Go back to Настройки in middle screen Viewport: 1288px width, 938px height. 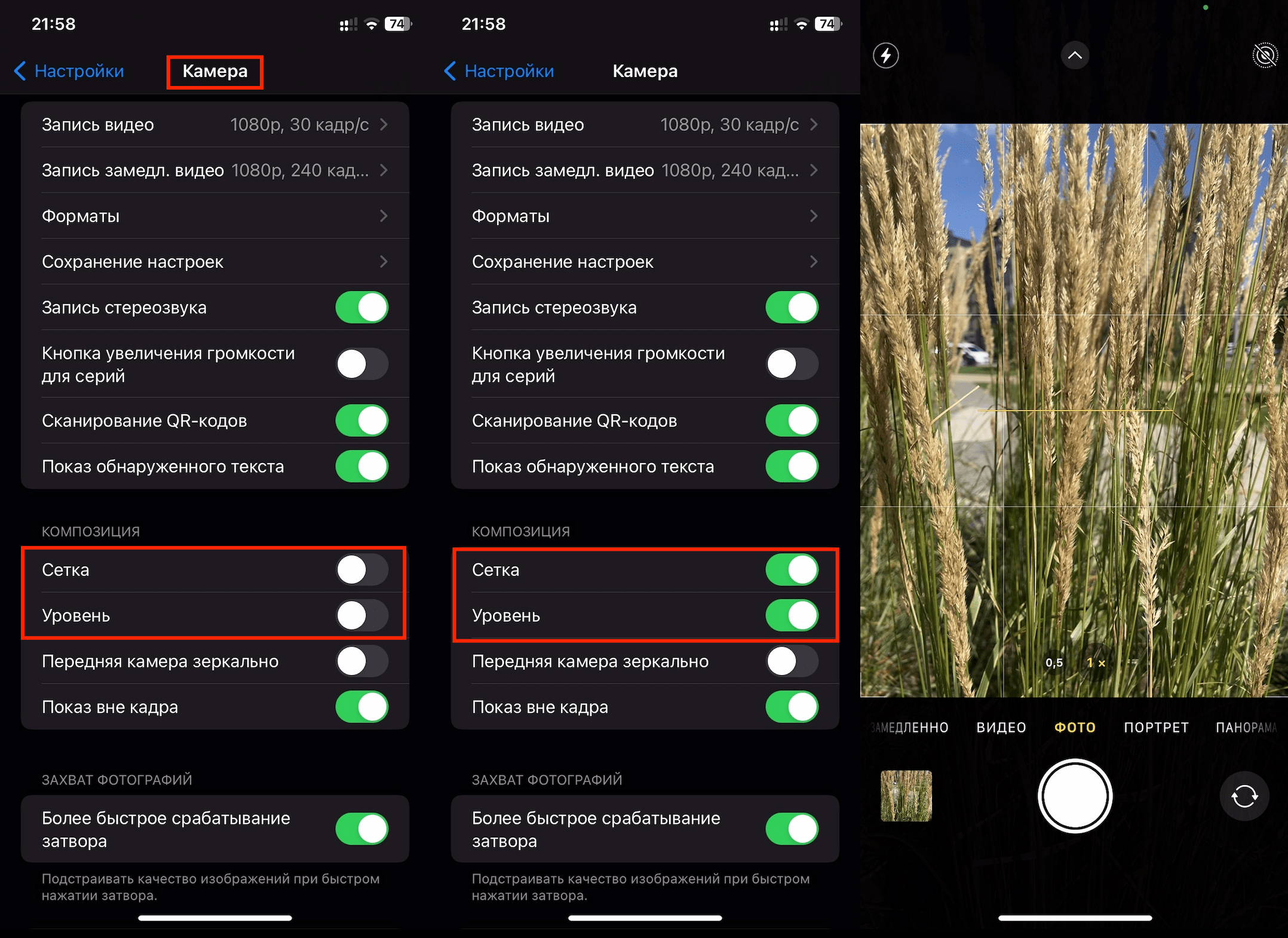coord(499,71)
